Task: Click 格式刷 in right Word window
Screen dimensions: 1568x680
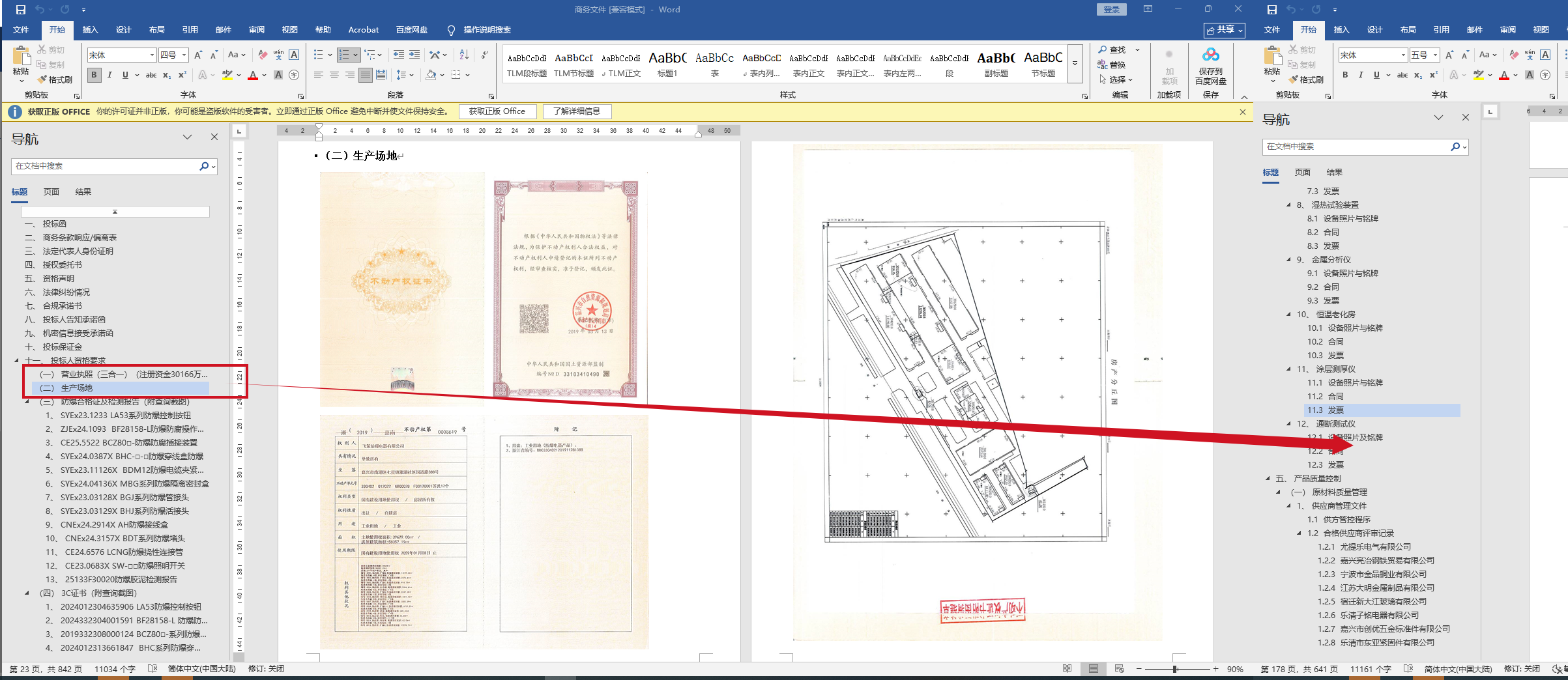Action: (x=1306, y=79)
